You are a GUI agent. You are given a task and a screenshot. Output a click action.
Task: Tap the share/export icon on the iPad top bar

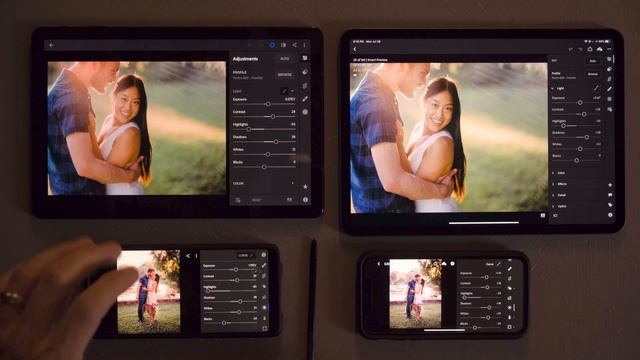click(589, 49)
